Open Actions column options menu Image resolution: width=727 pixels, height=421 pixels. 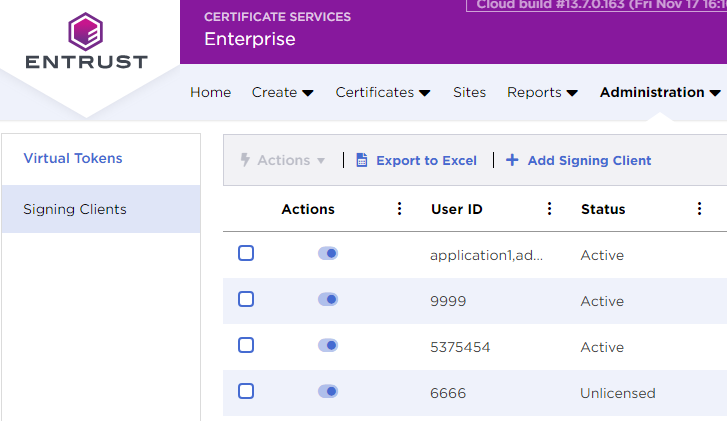pyautogui.click(x=399, y=209)
